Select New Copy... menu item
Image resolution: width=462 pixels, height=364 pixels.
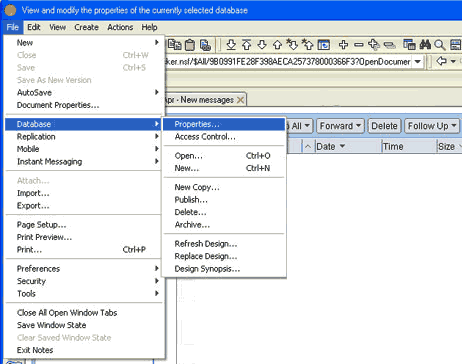tap(224, 187)
